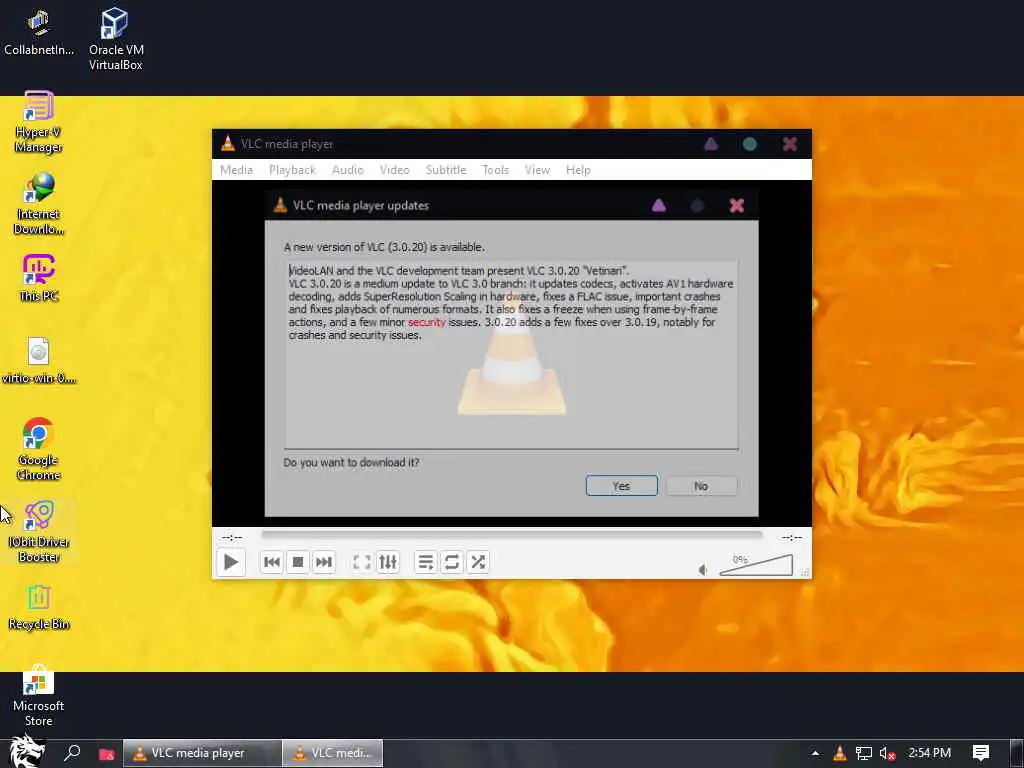
Task: Click the playback seek bar
Action: tap(511, 536)
